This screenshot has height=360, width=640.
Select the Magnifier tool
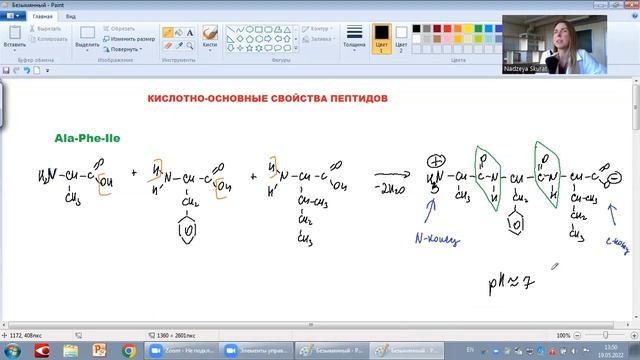click(190, 46)
